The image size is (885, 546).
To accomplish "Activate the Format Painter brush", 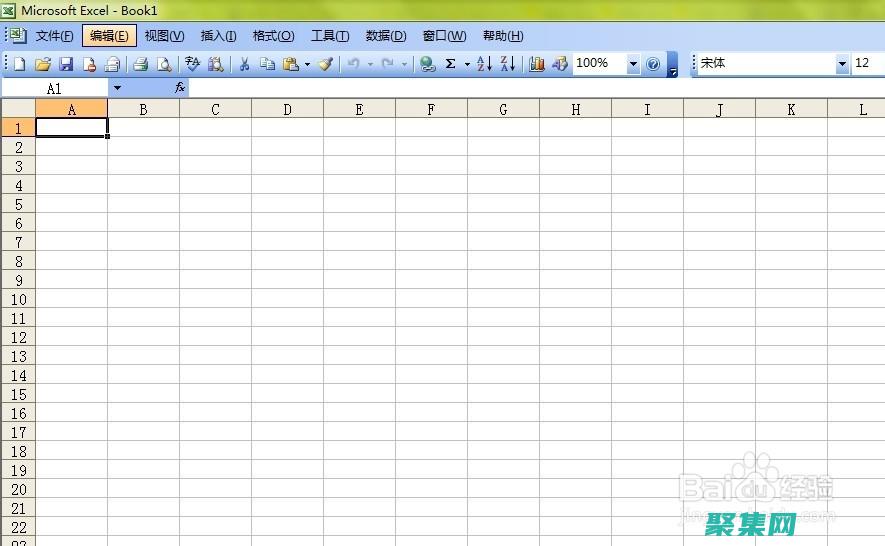I will coord(325,64).
